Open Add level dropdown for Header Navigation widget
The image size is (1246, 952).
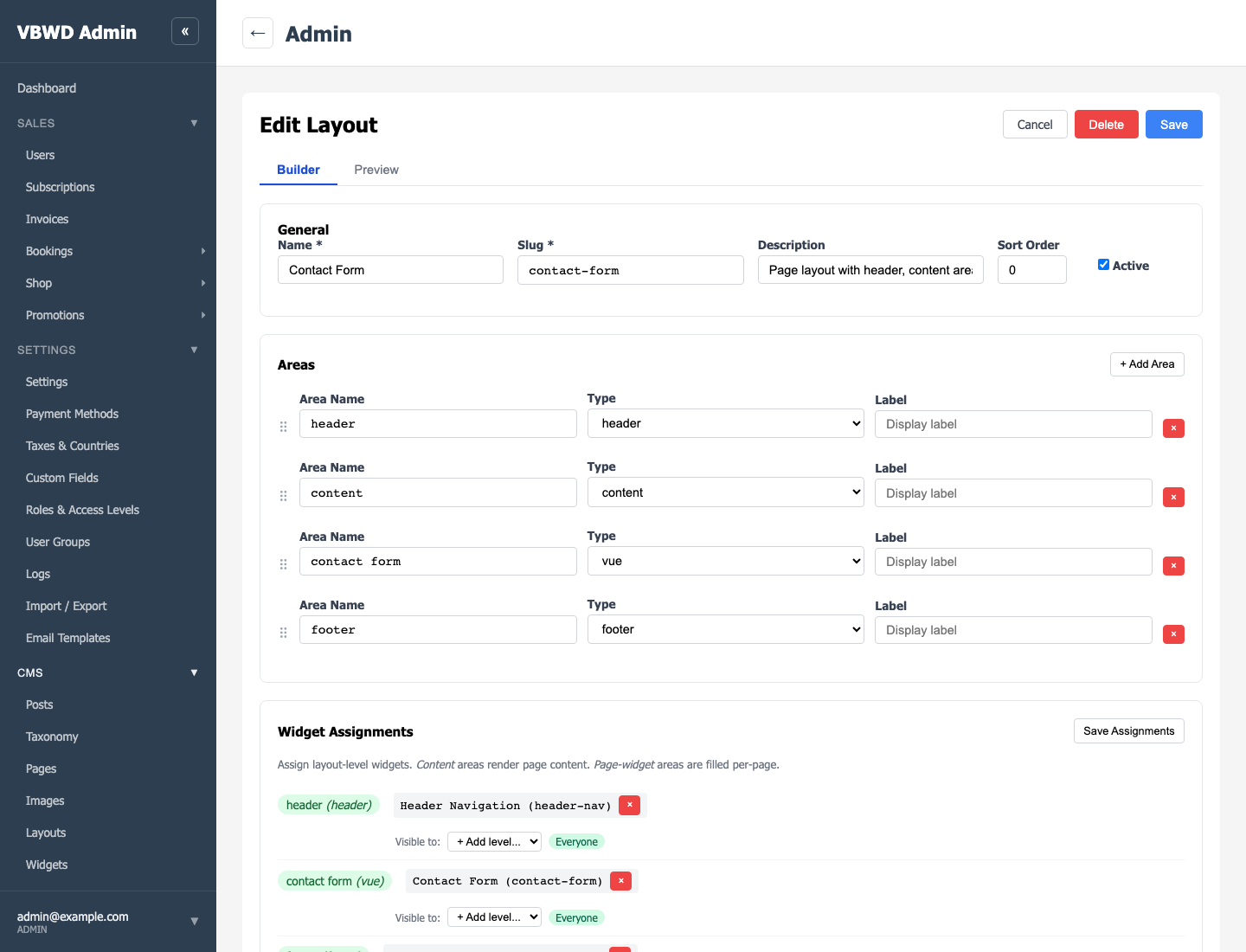[x=494, y=841]
